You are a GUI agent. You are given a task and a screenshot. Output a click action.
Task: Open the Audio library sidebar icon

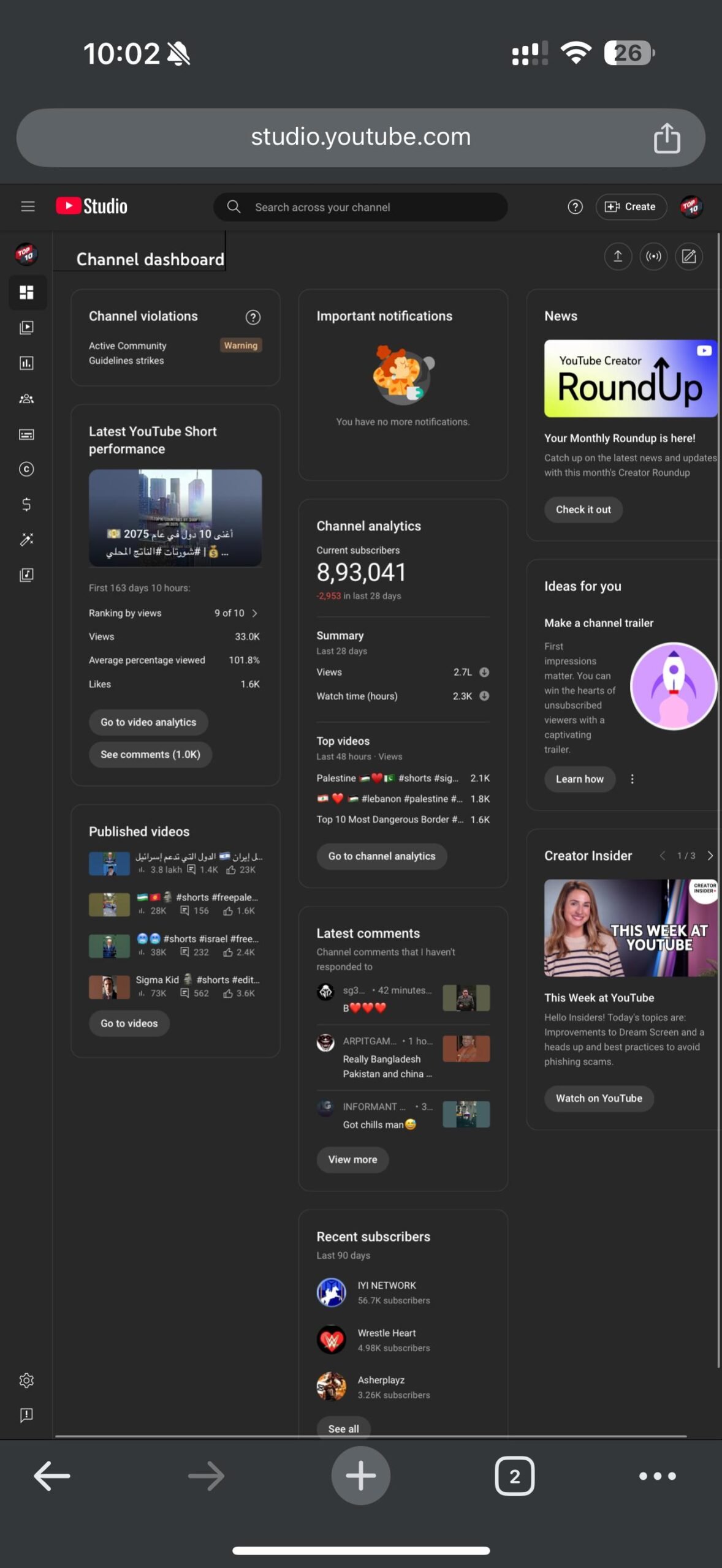[x=26, y=575]
